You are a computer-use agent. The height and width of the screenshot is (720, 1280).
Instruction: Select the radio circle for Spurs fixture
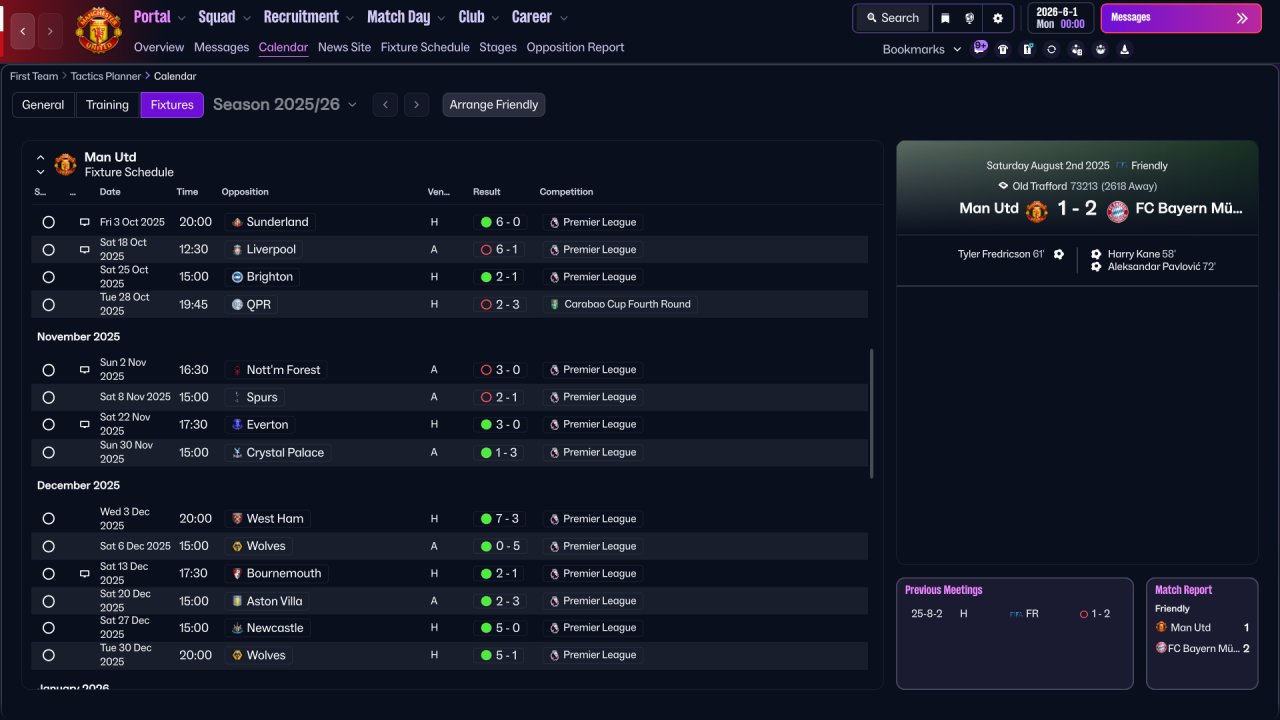48,397
